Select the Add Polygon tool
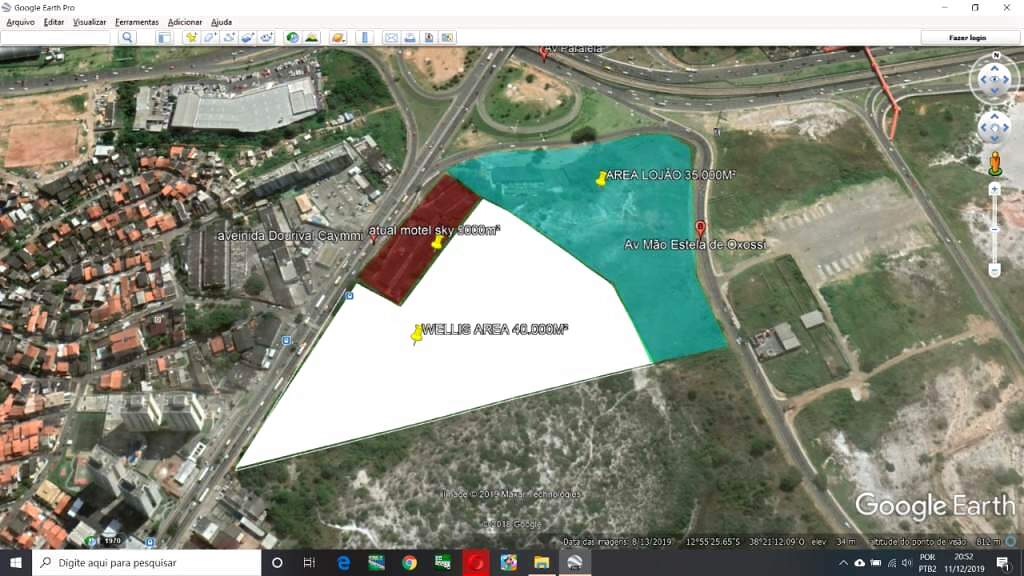The image size is (1024, 576). pyautogui.click(x=210, y=37)
